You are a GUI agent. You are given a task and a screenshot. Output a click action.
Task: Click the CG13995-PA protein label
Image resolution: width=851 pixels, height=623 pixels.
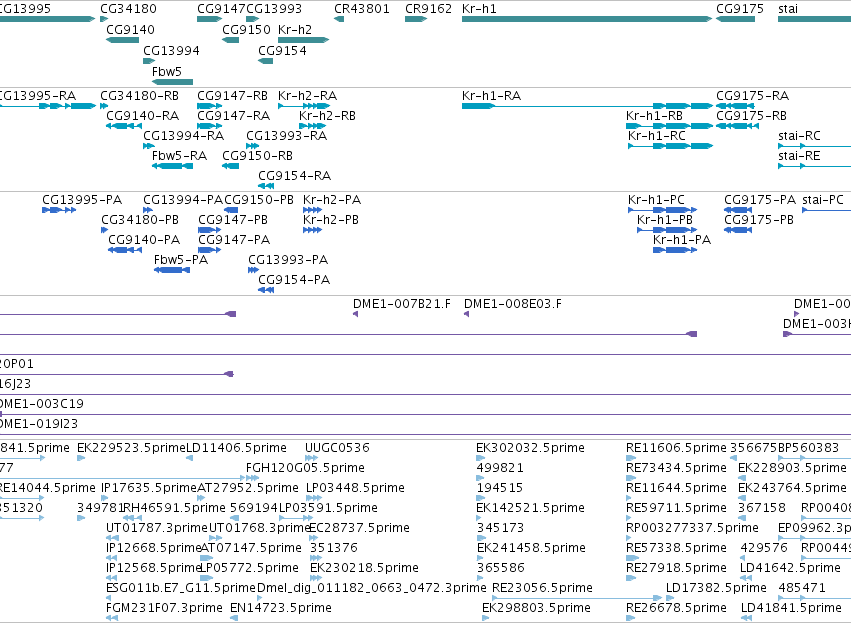point(82,200)
